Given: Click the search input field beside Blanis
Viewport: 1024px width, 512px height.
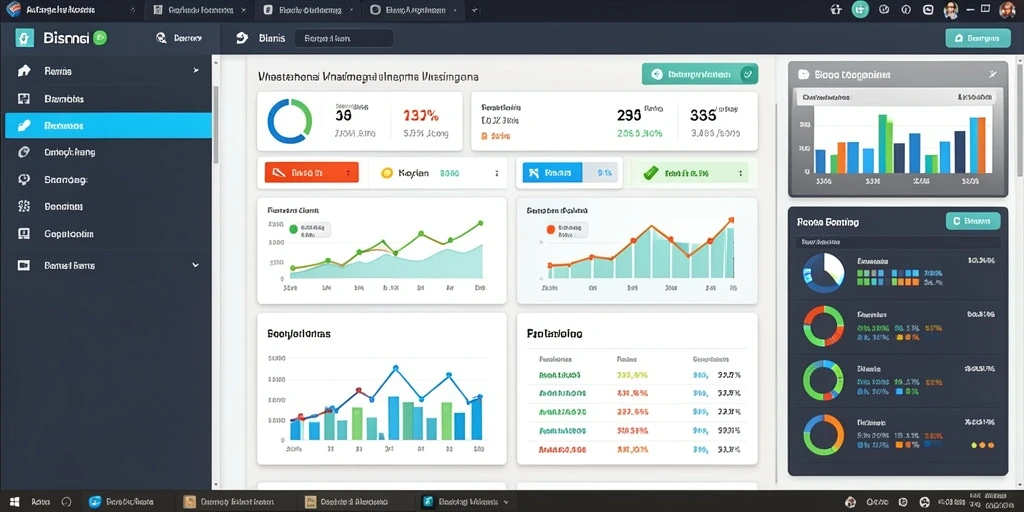Looking at the screenshot, I should [x=344, y=39].
